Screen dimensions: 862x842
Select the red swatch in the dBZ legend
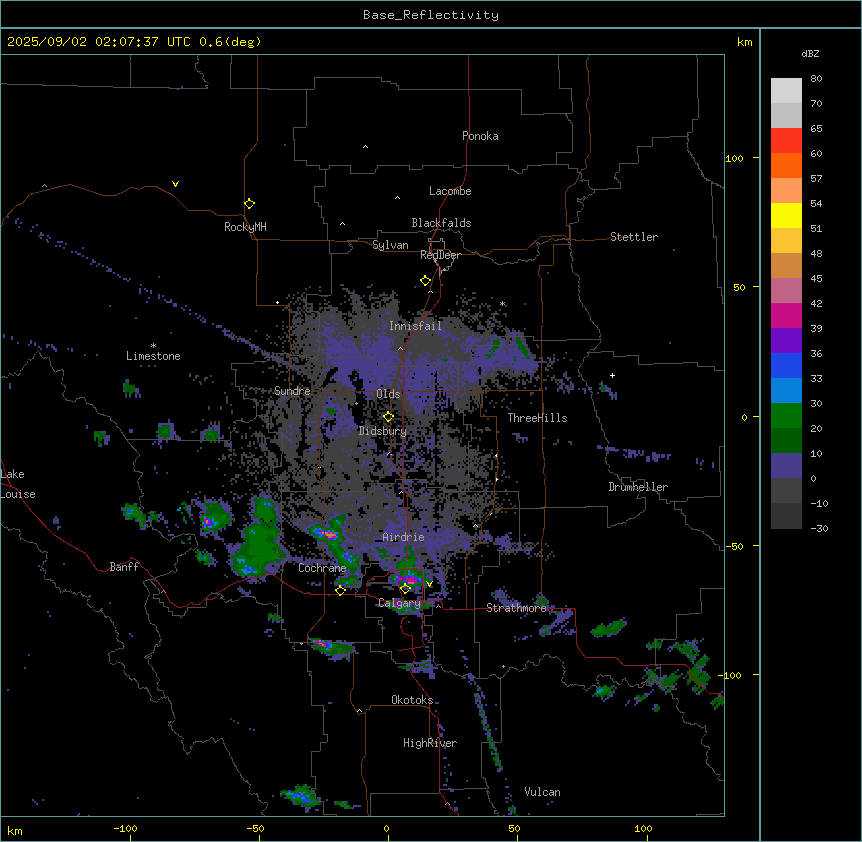786,140
